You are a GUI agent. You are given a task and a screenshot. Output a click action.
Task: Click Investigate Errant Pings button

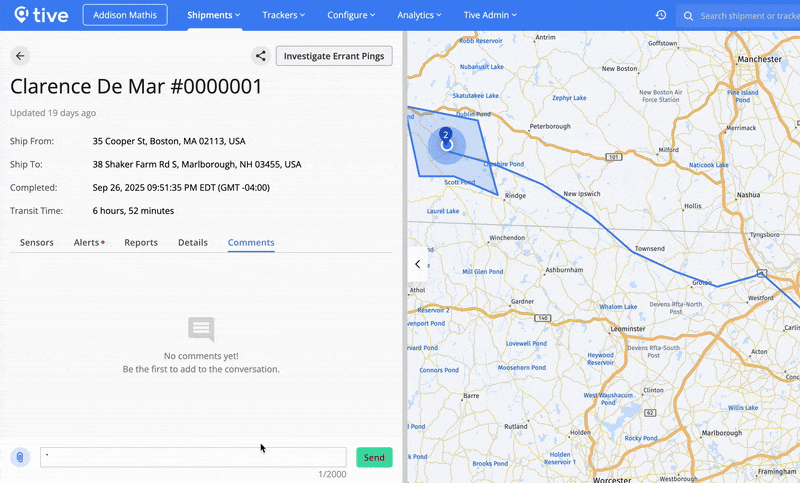[x=334, y=56]
